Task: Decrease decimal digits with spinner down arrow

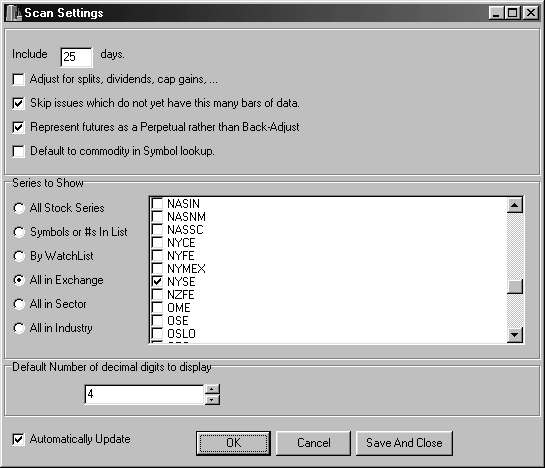Action: point(212,400)
